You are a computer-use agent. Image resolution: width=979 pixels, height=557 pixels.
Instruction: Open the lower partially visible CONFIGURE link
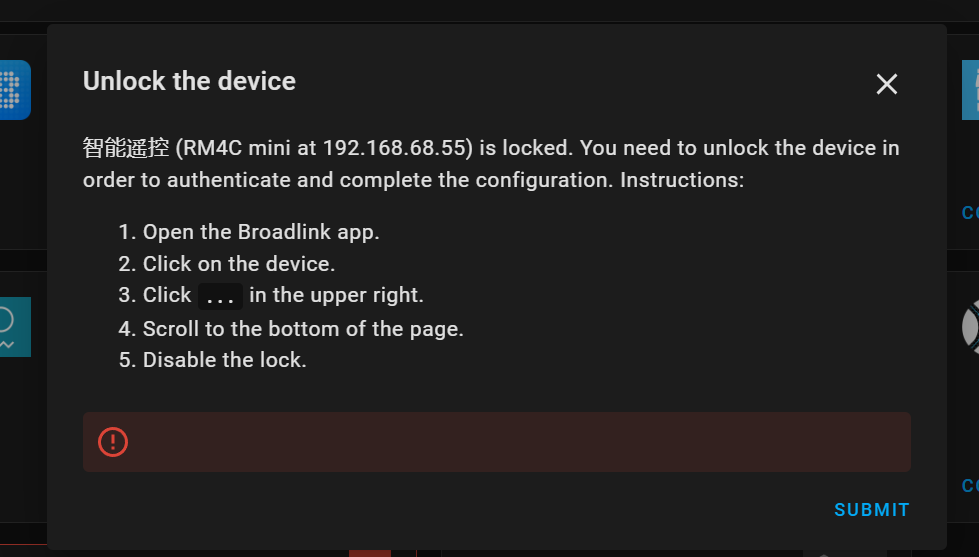970,486
